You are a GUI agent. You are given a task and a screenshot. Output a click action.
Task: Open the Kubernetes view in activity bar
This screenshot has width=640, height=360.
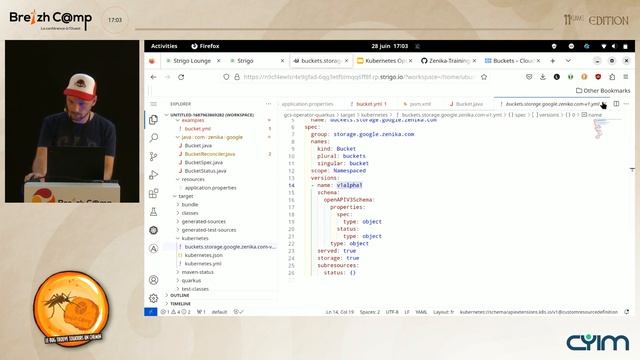[153, 230]
